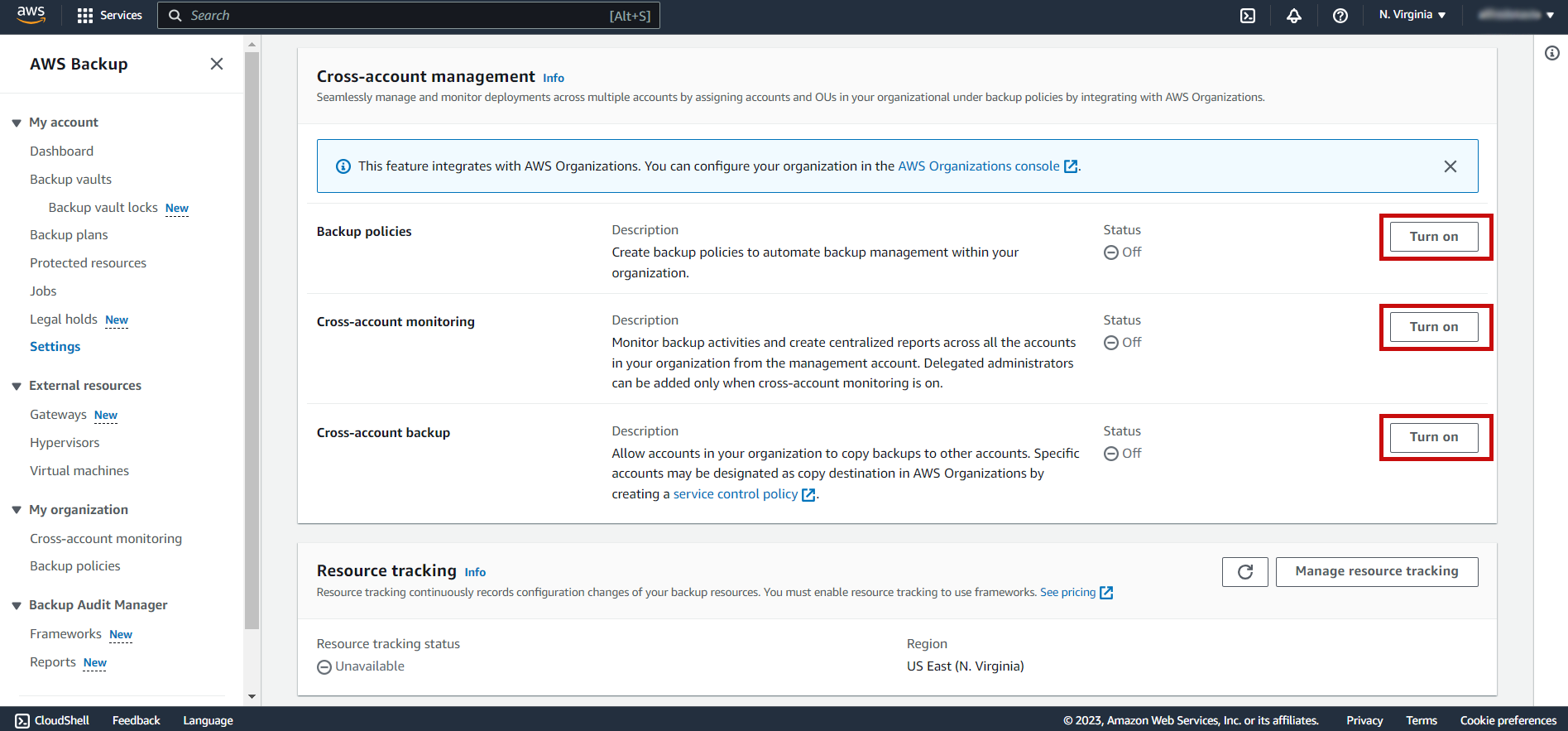Open Backup policies in sidebar
This screenshot has width=1568, height=731.
pyautogui.click(x=74, y=565)
